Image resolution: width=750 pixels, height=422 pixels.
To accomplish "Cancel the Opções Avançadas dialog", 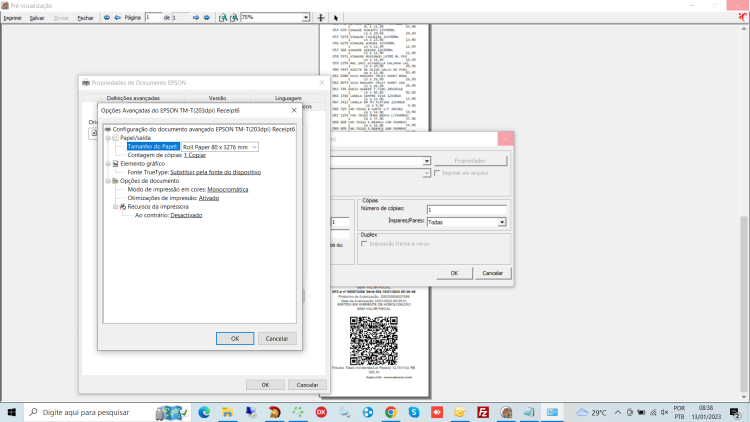I will click(x=277, y=338).
